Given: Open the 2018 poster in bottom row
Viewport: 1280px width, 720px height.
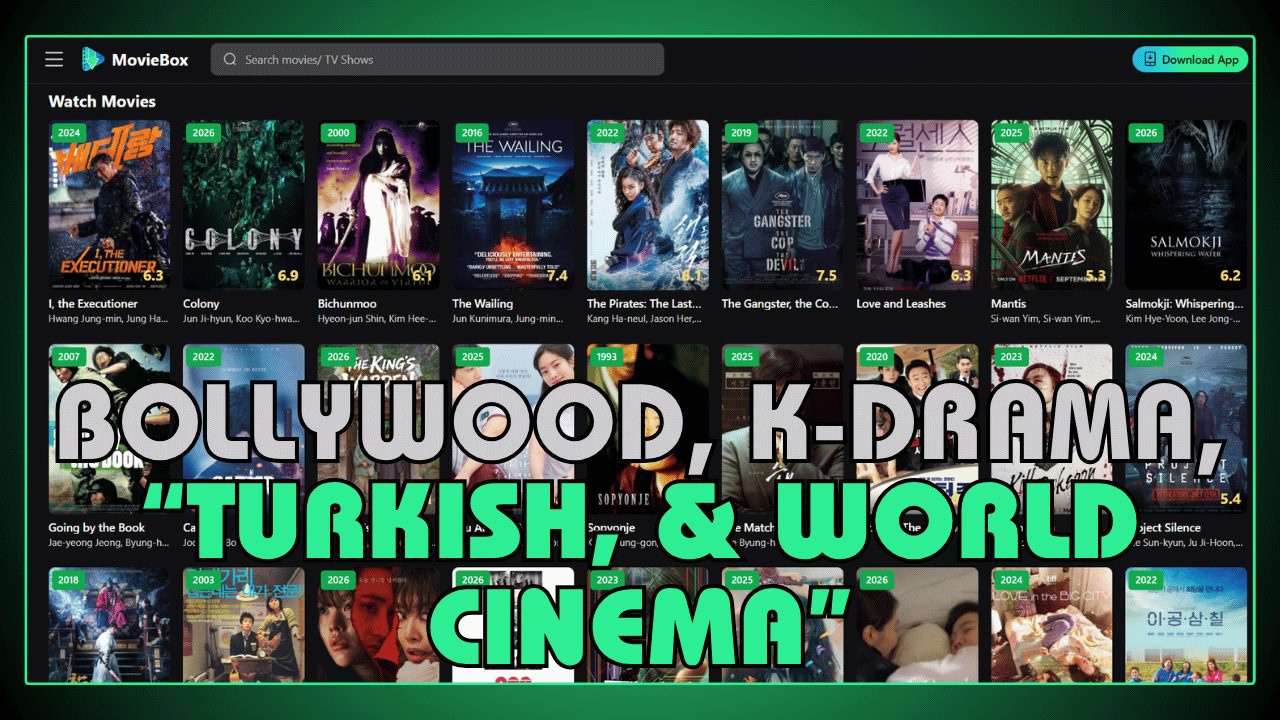Looking at the screenshot, I should click(x=109, y=625).
